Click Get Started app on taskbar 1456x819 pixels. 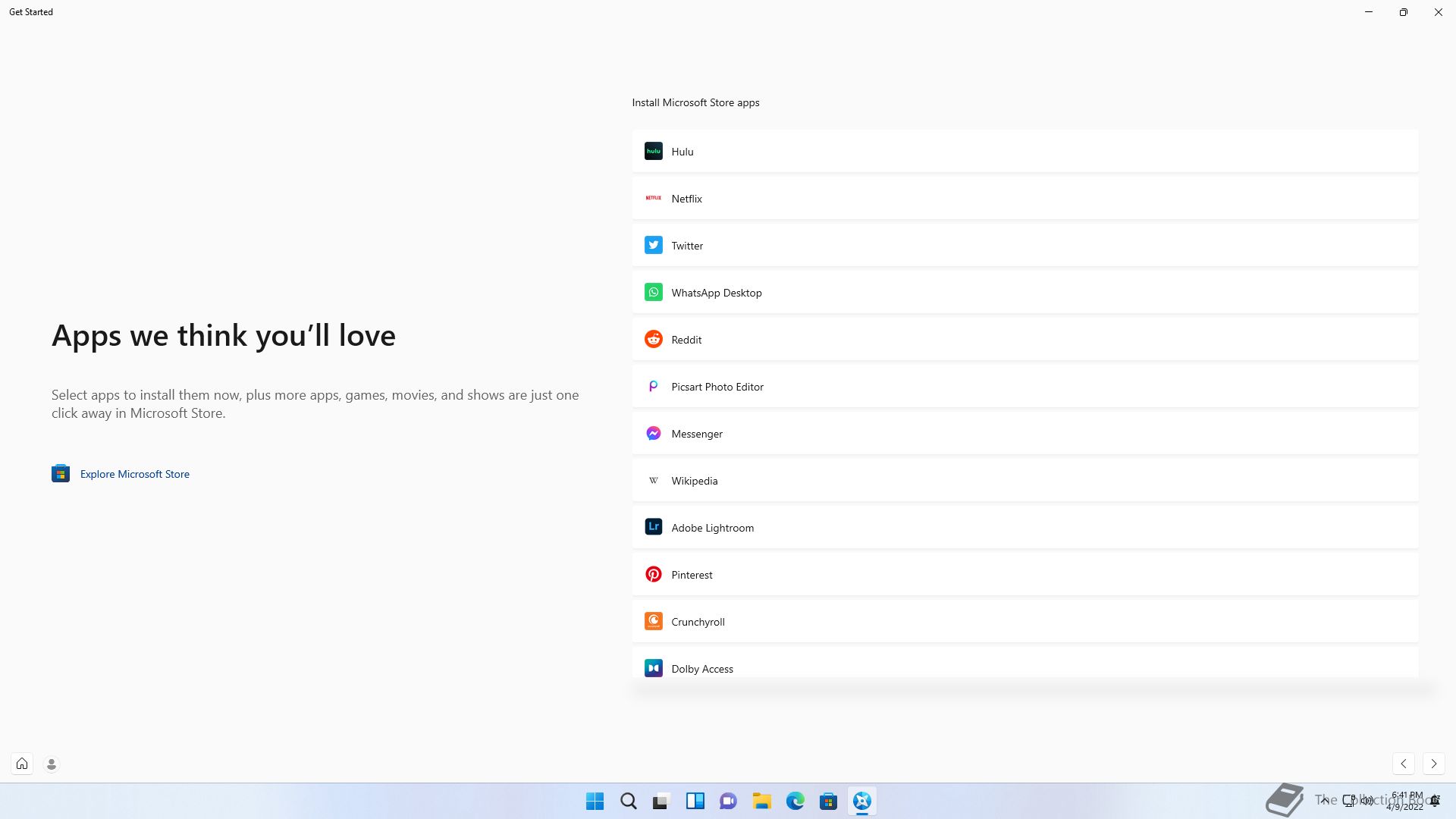tap(862, 801)
